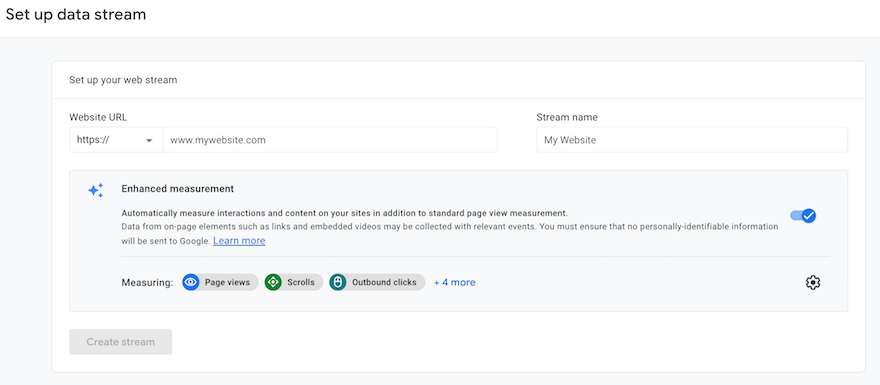Click the green Scrolls icon
Screen dimensions: 880x385
coord(273,282)
